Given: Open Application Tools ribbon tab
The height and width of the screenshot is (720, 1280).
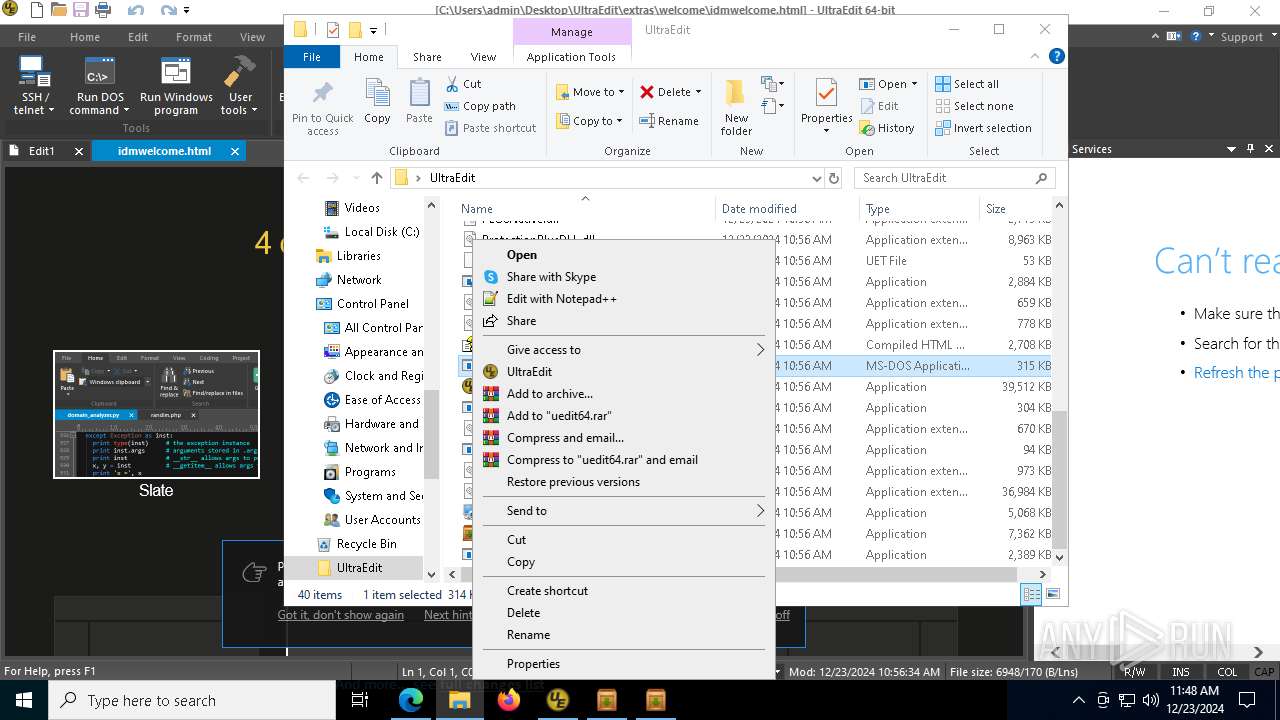Looking at the screenshot, I should 571,57.
